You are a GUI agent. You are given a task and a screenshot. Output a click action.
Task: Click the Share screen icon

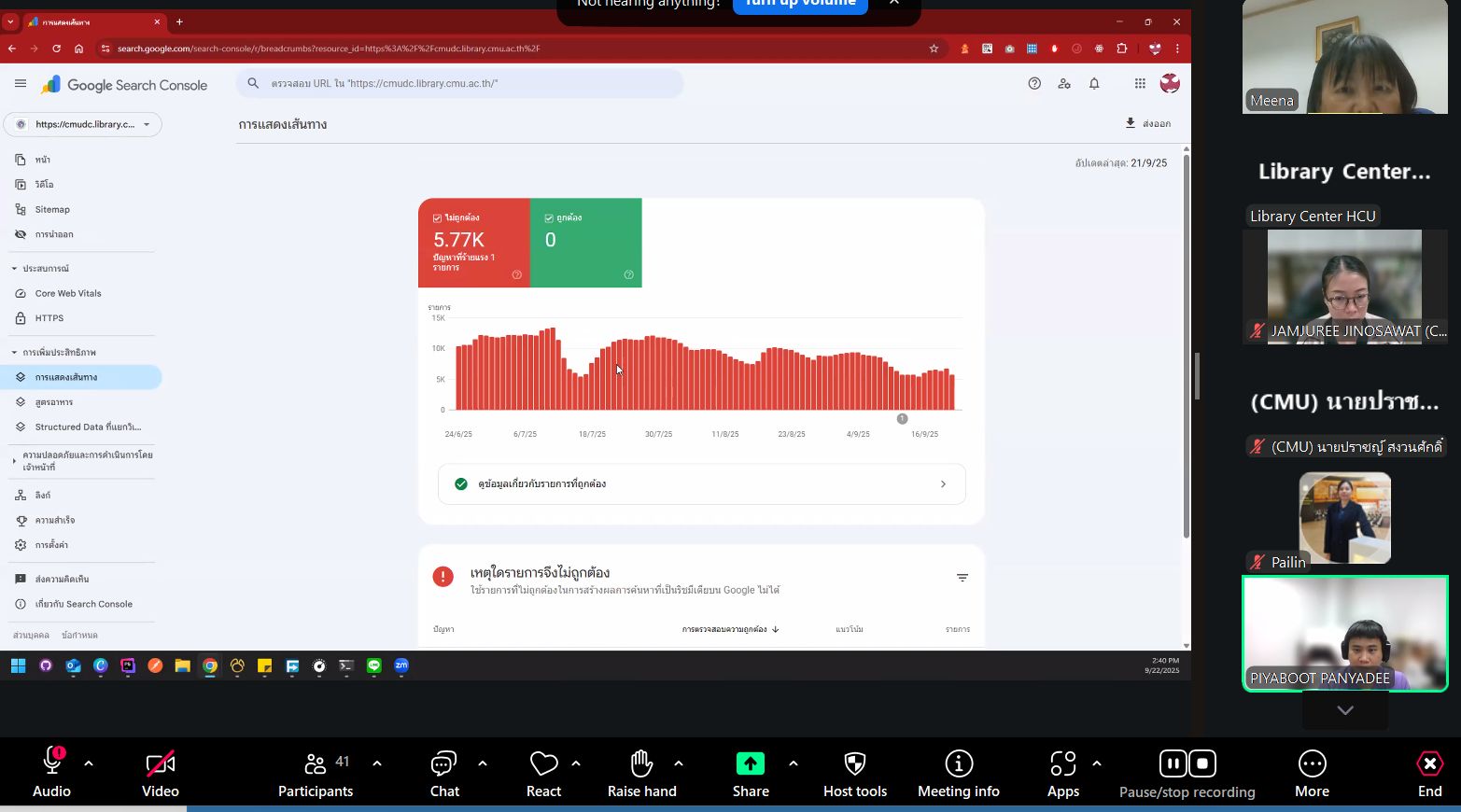click(750, 764)
